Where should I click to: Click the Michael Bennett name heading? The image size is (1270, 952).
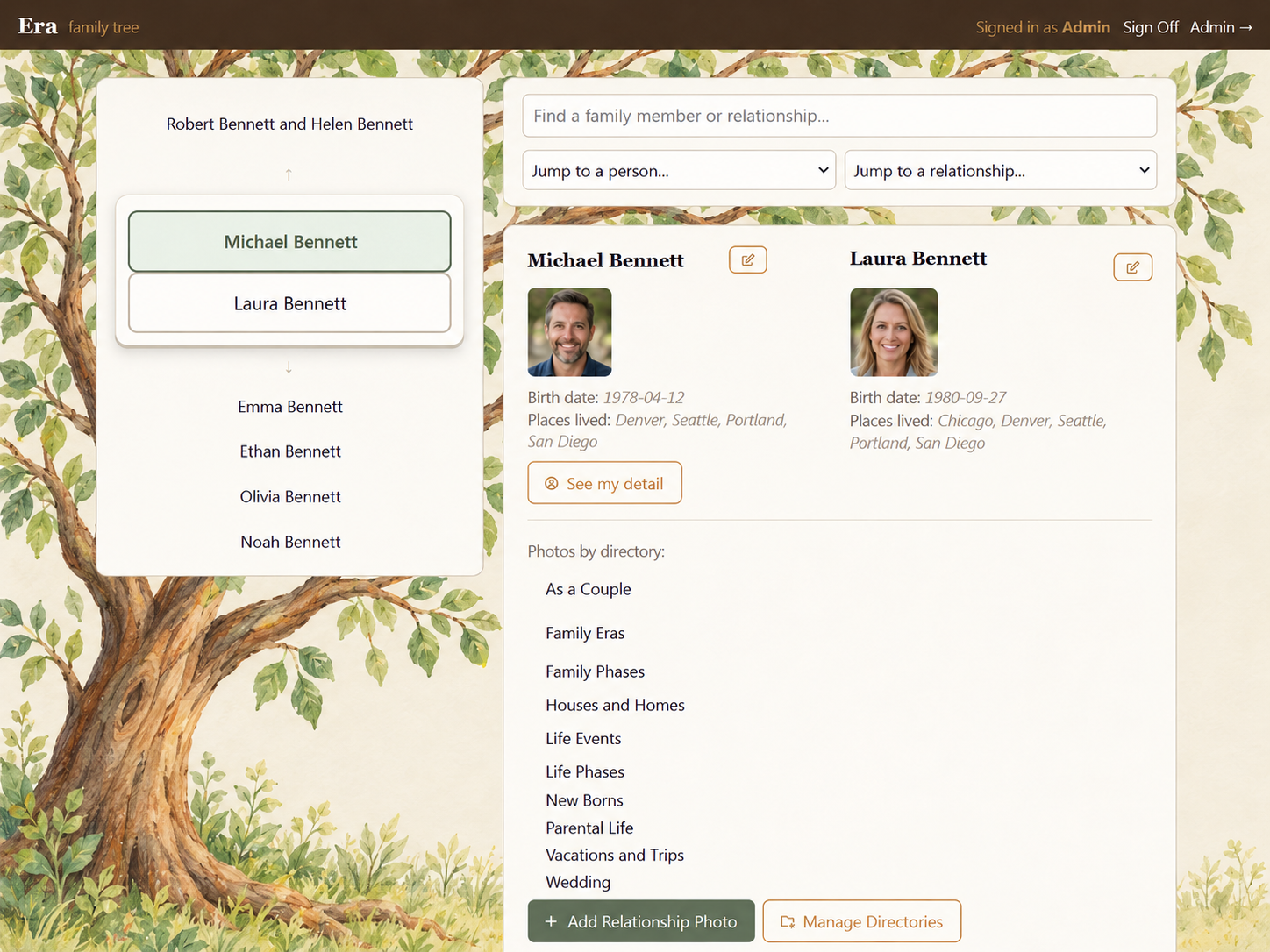pos(605,260)
